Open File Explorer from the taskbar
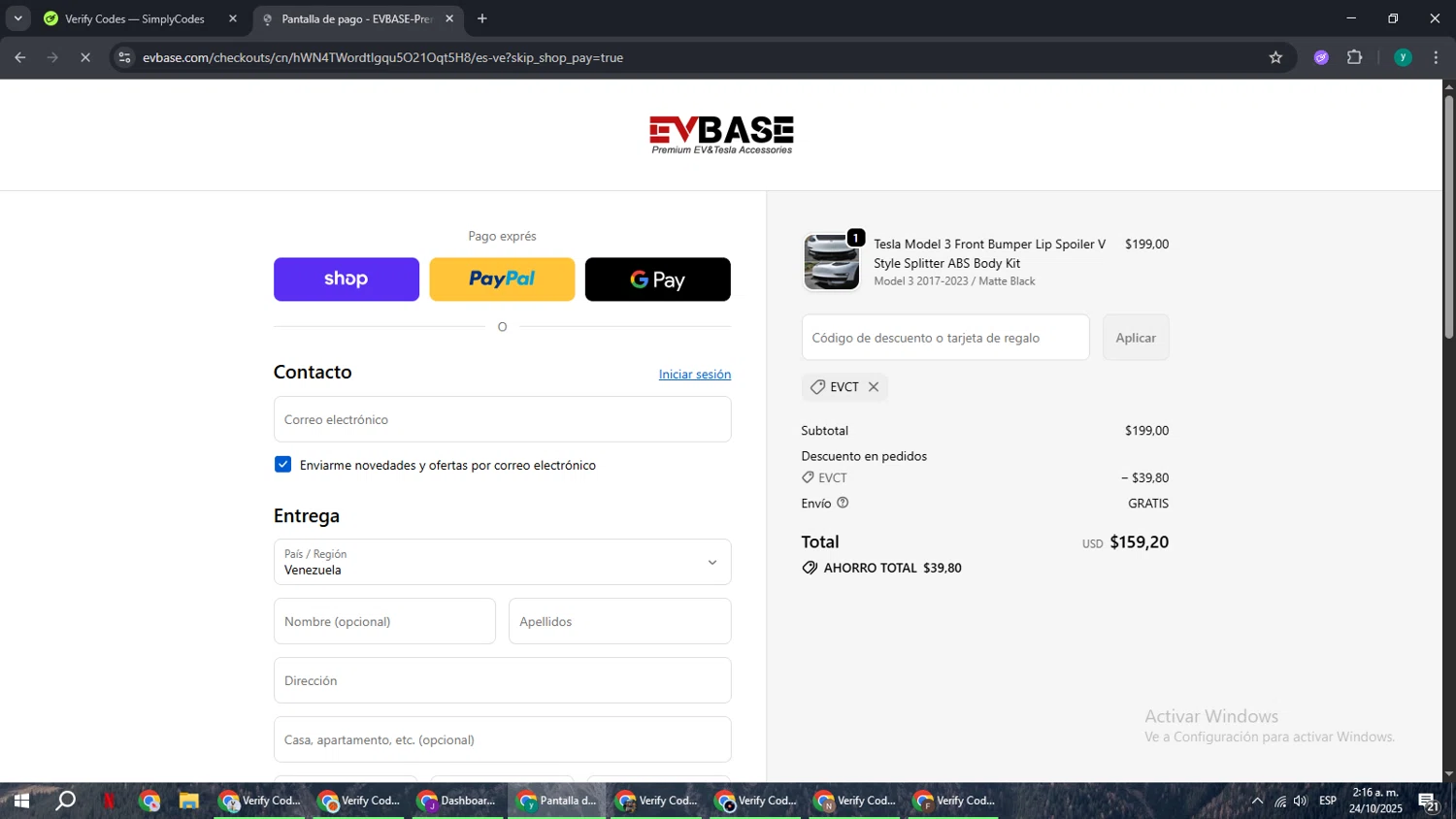This screenshot has height=819, width=1456. (188, 801)
